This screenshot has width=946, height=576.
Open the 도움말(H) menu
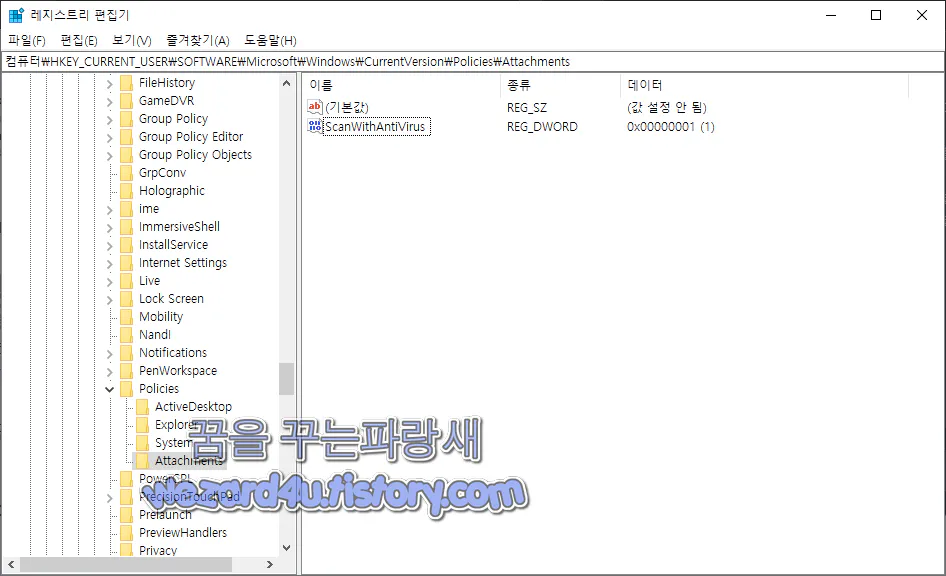coord(270,40)
